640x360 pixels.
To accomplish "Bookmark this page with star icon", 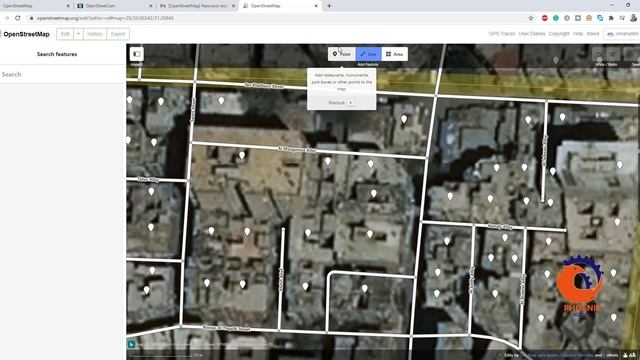I will pos(531,18).
